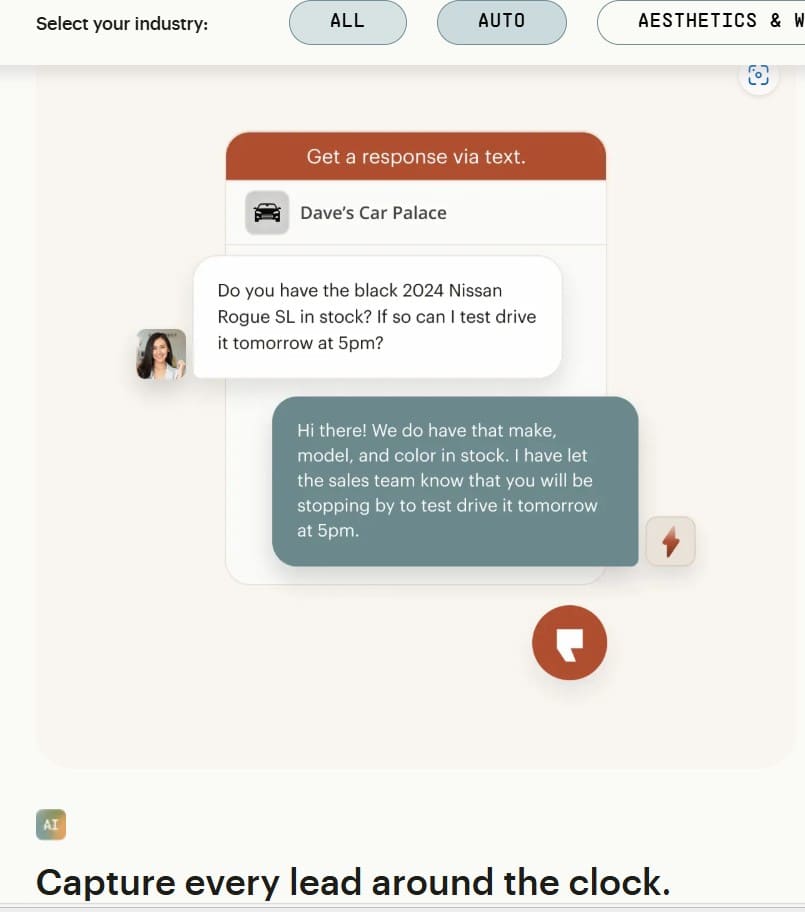Screen dimensions: 805x912
Task: Click the 'Dave's Car Palace' business name
Action: pyautogui.click(x=373, y=213)
